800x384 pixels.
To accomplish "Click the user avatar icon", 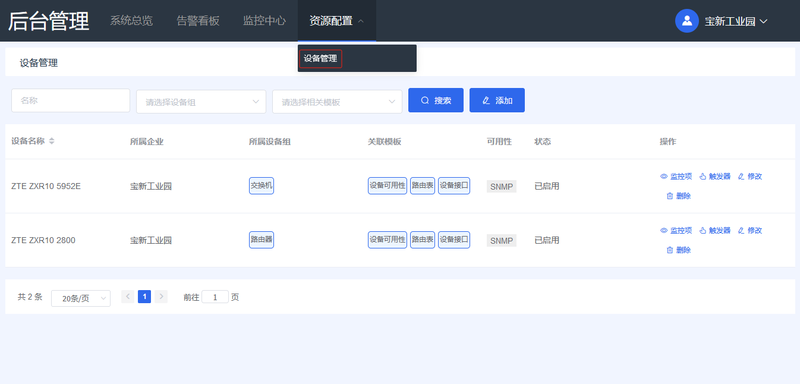I will point(687,21).
